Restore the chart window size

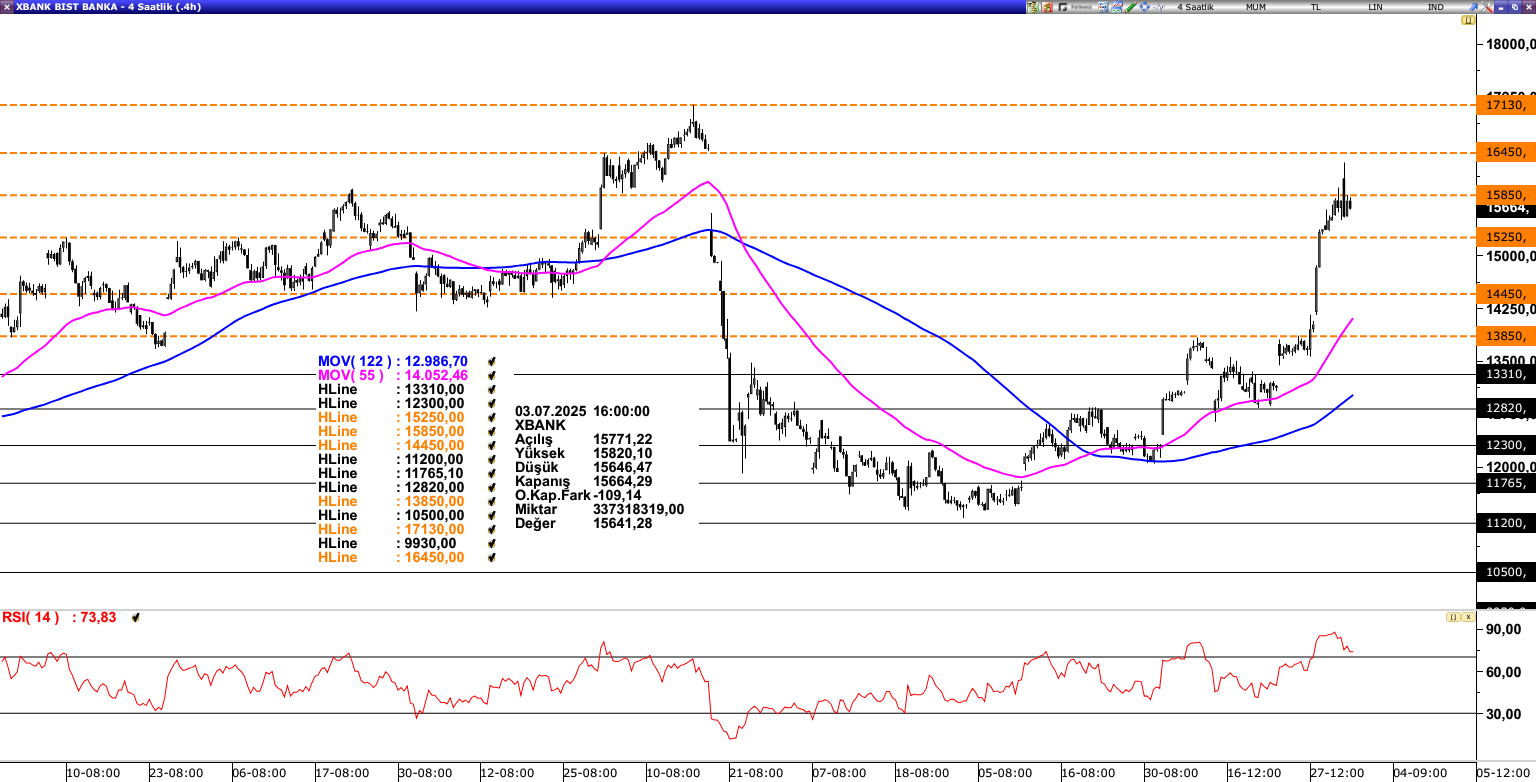(1514, 7)
